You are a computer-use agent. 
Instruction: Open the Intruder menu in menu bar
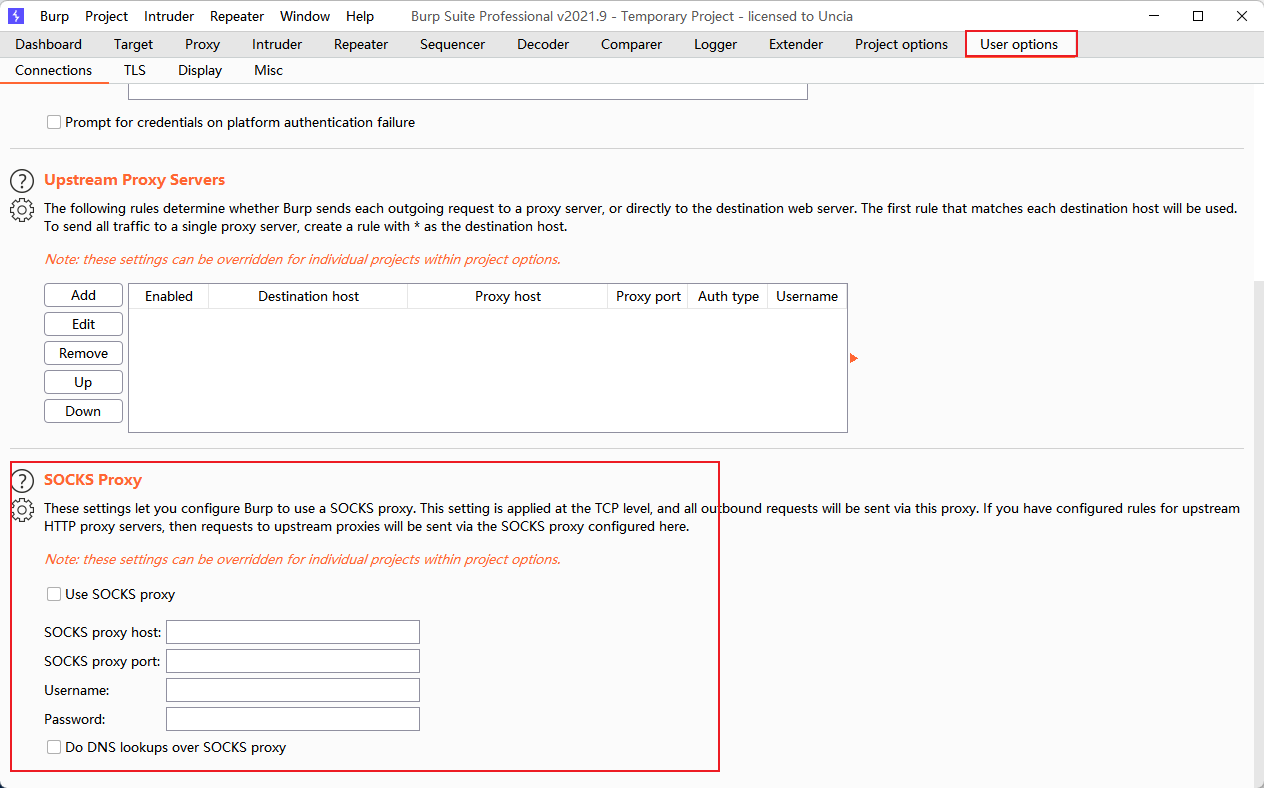(x=169, y=16)
